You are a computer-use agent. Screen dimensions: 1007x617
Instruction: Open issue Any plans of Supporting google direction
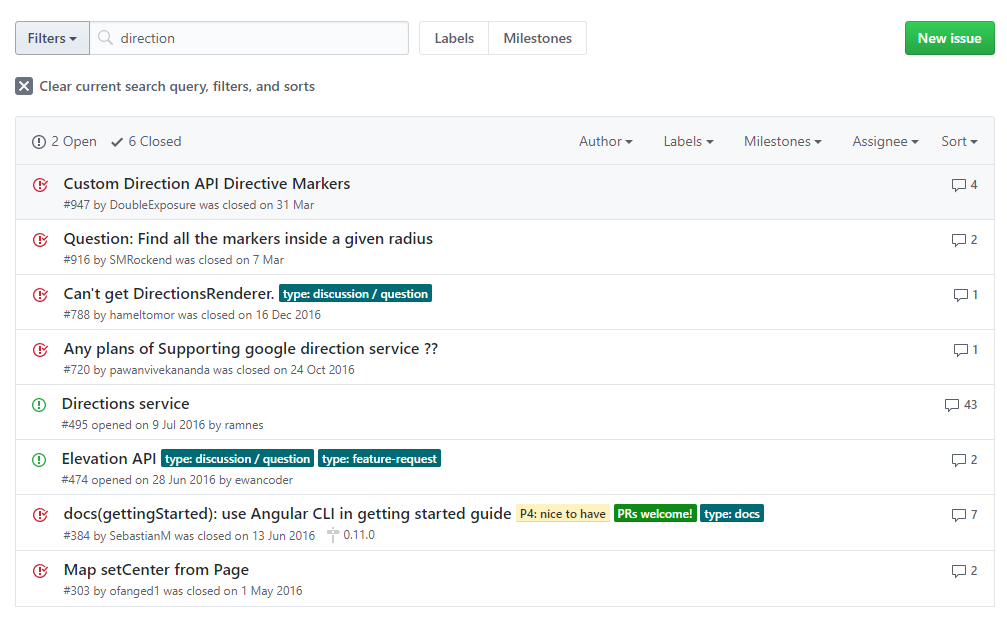pos(250,349)
